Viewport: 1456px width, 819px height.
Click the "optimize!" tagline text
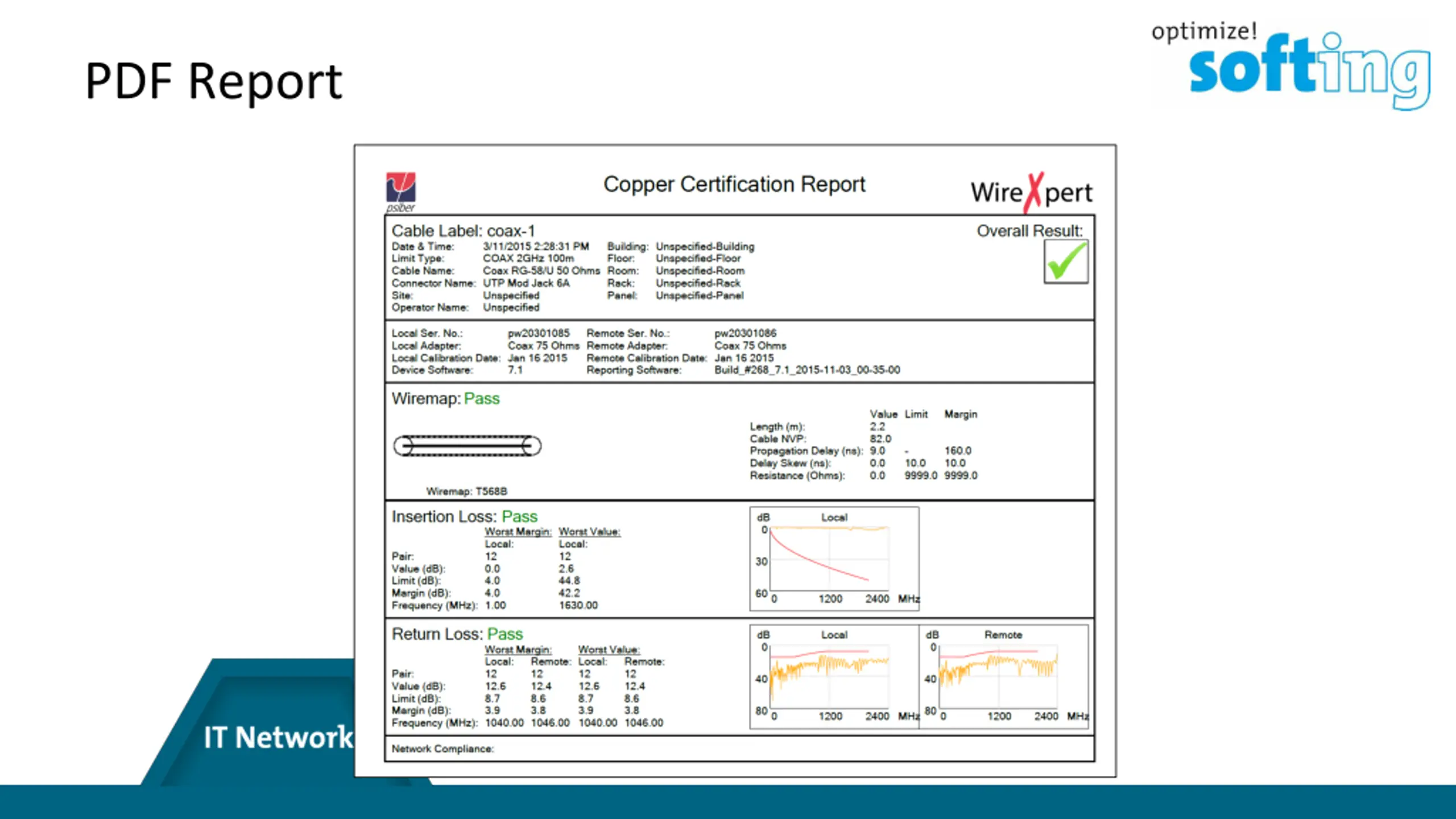[1204, 31]
